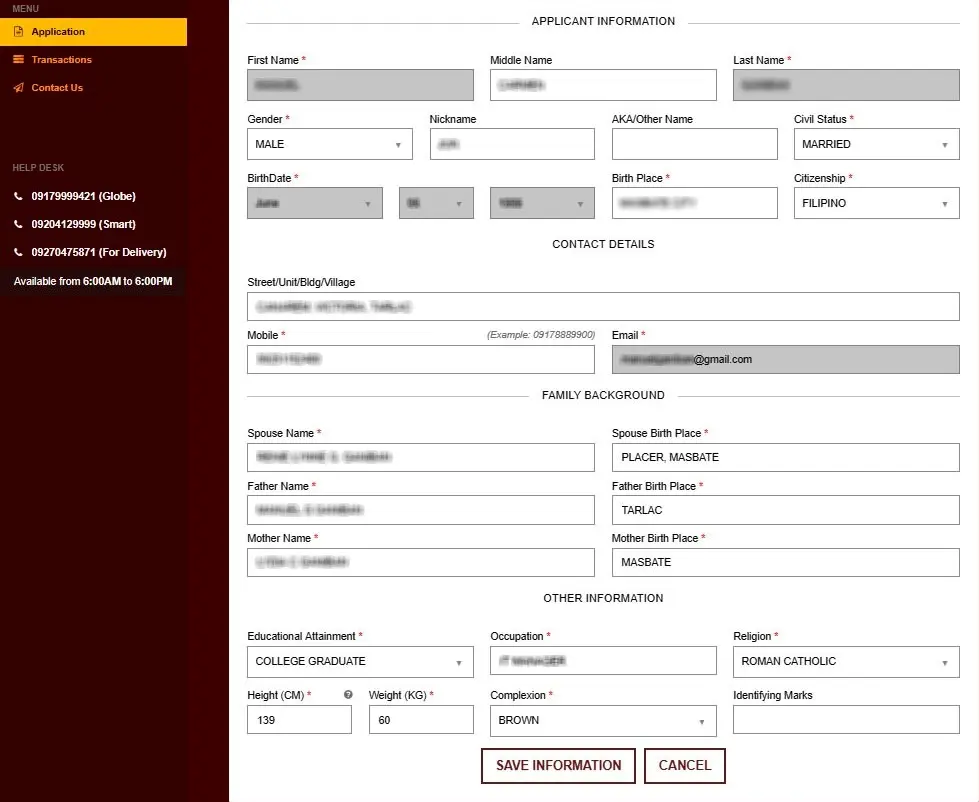Screen dimensions: 979x802
Task: Open the Citizenship dropdown
Action: point(943,203)
